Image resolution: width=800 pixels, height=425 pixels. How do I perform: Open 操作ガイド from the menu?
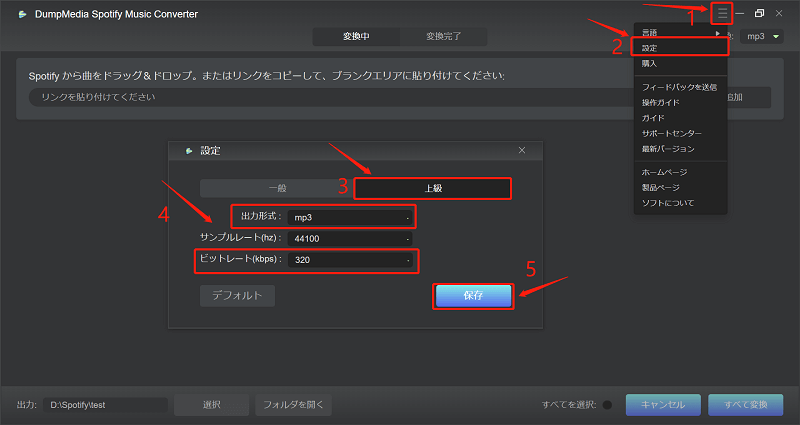click(x=681, y=103)
